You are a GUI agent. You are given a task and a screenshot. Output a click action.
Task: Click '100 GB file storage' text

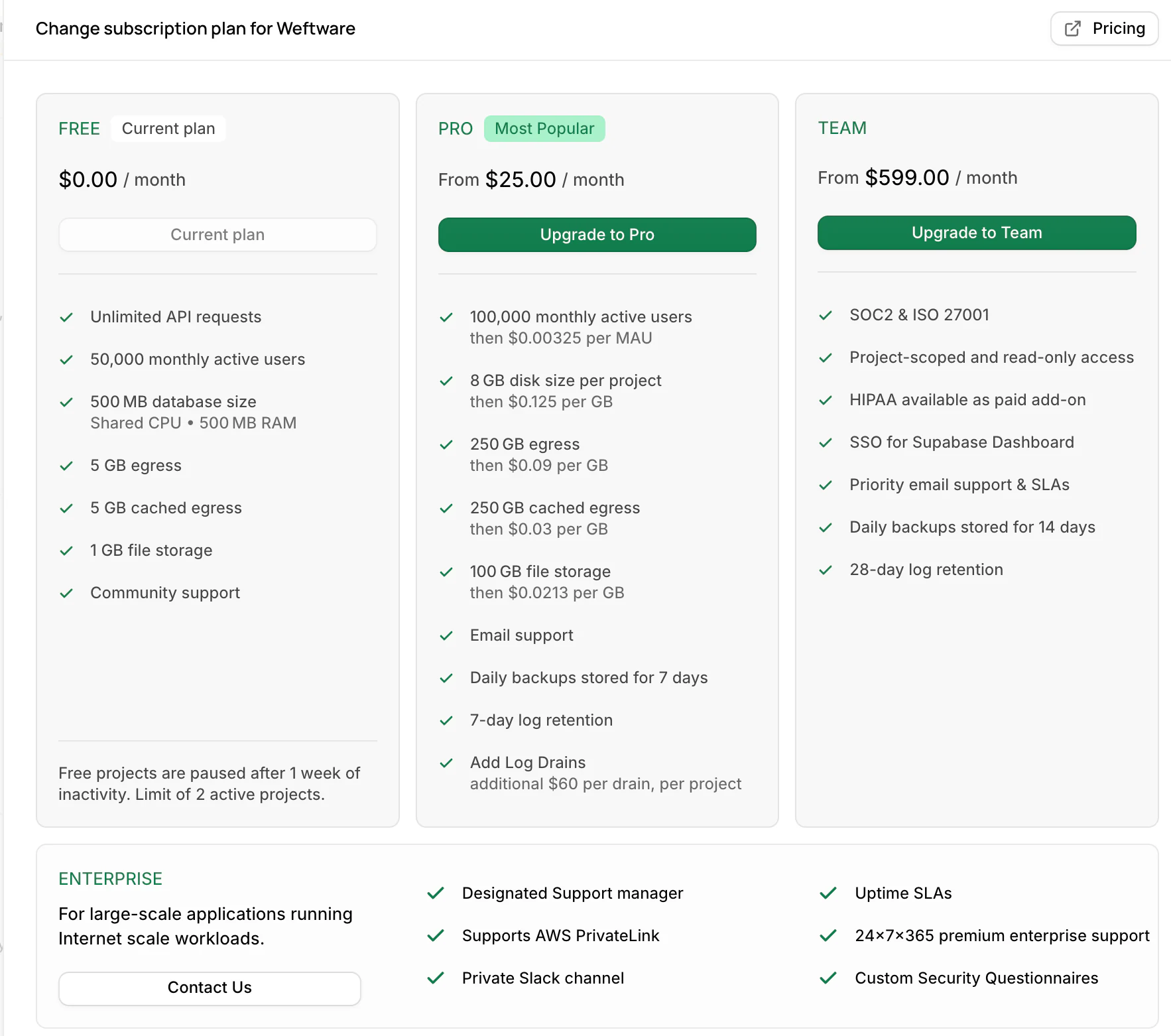point(540,572)
